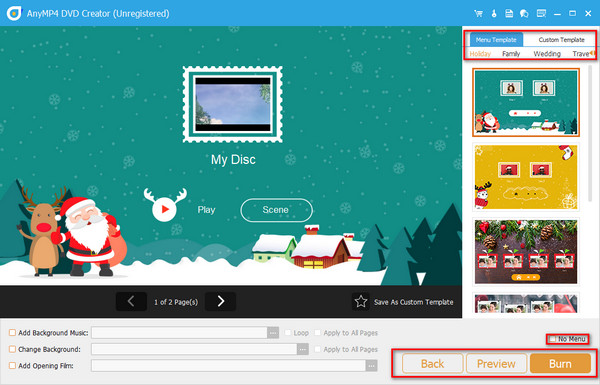Click Save As Custom Template

[413, 302]
